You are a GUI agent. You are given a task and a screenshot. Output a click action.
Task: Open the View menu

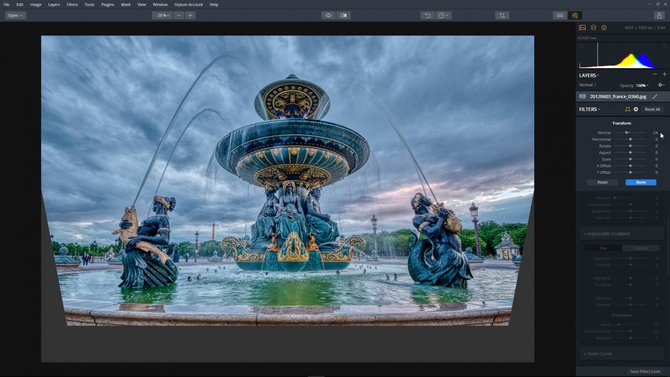coord(141,5)
